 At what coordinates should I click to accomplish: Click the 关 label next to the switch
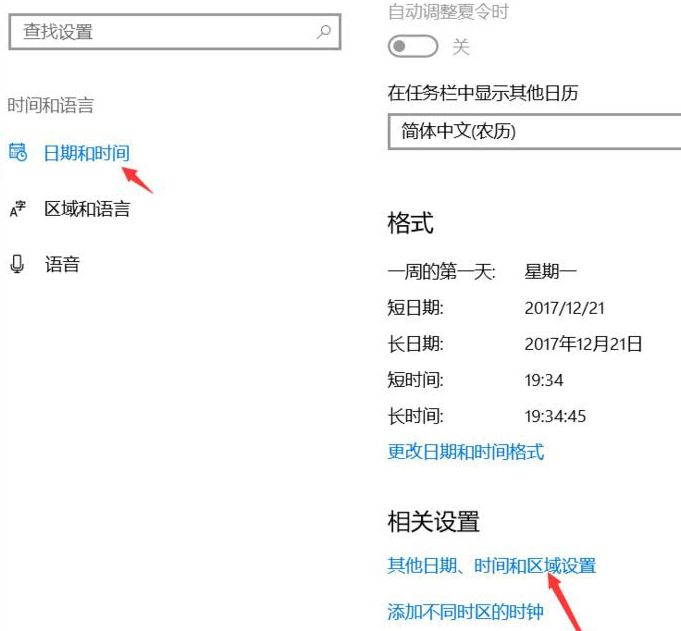click(461, 47)
